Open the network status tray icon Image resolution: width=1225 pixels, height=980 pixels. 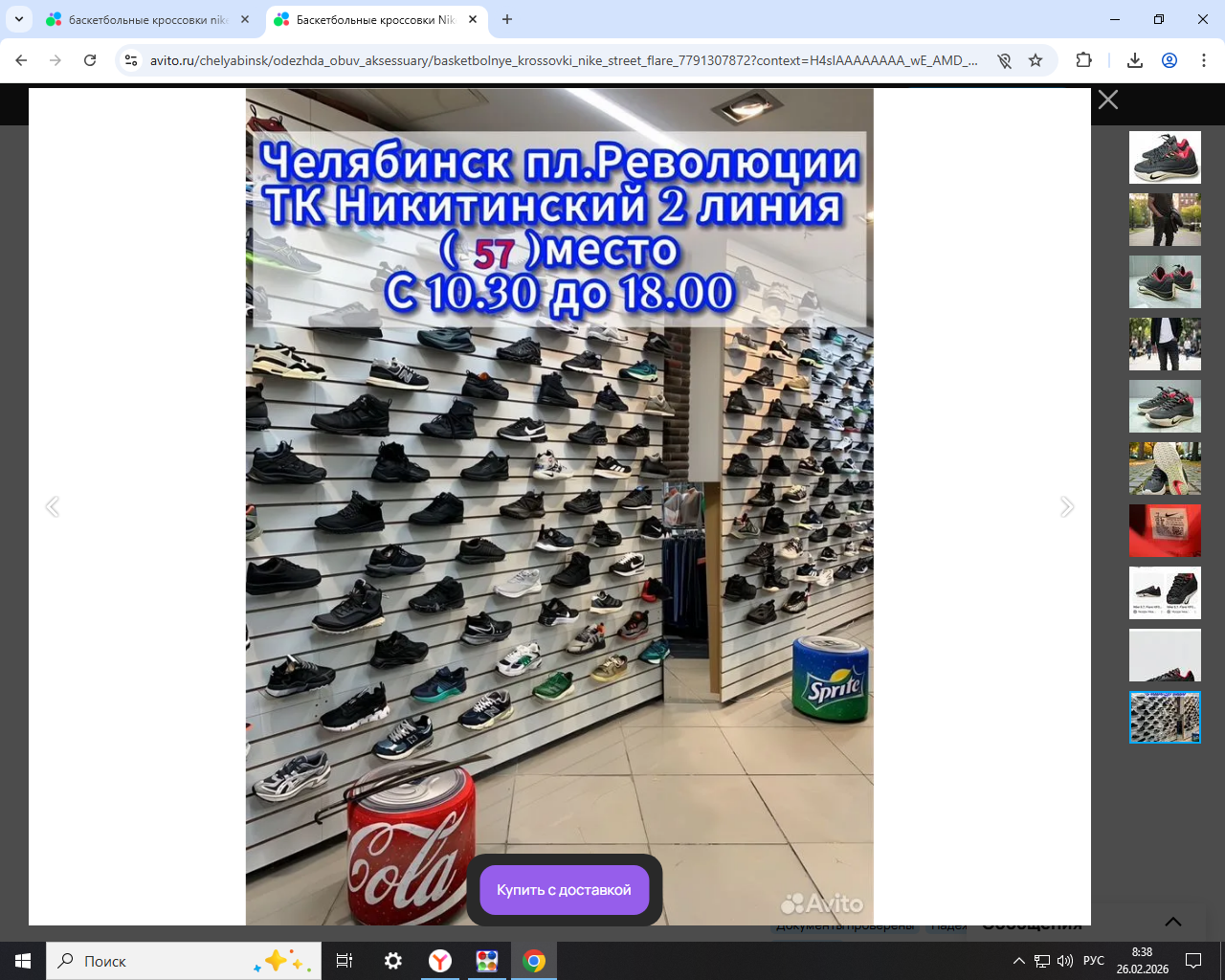1042,961
